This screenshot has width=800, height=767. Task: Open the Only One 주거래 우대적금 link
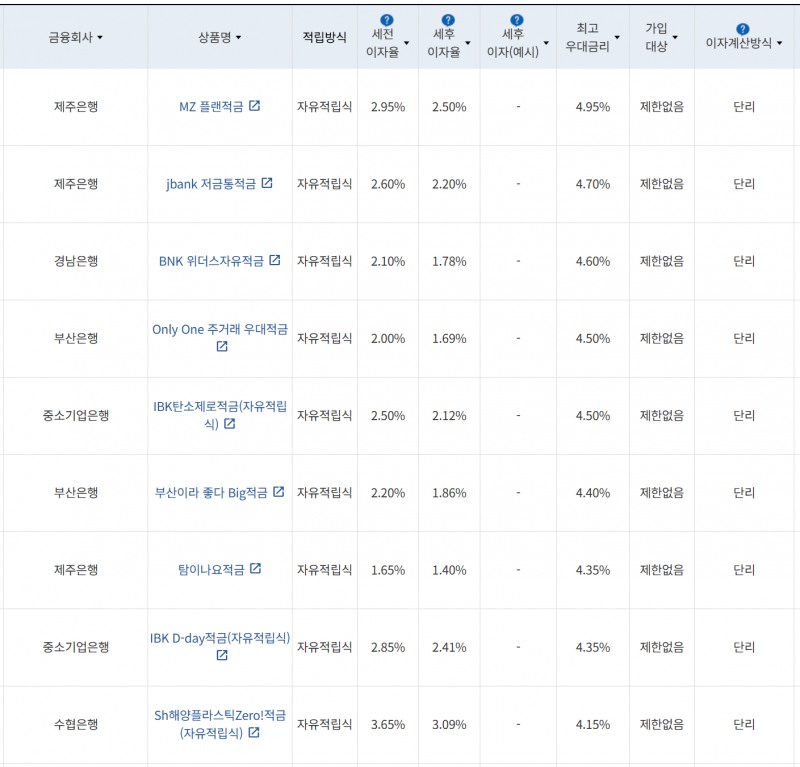pyautogui.click(x=222, y=330)
